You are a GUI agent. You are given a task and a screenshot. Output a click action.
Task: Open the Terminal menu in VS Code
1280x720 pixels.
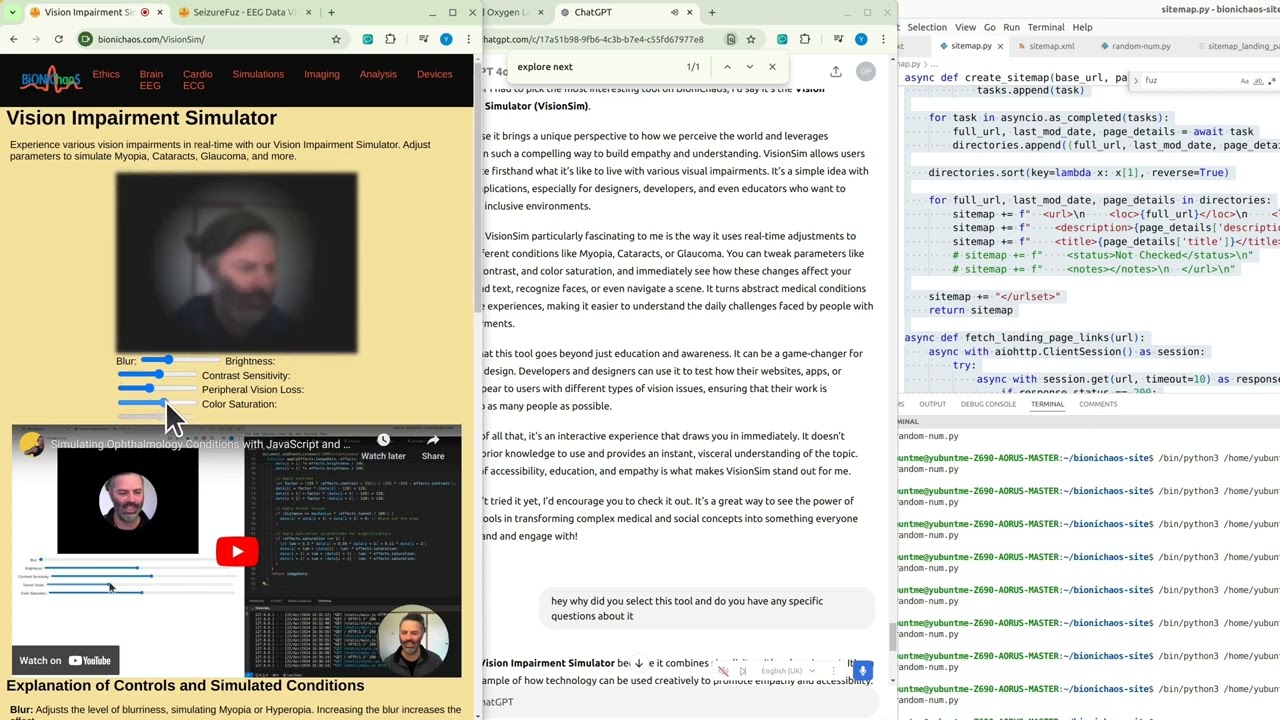(x=1046, y=27)
